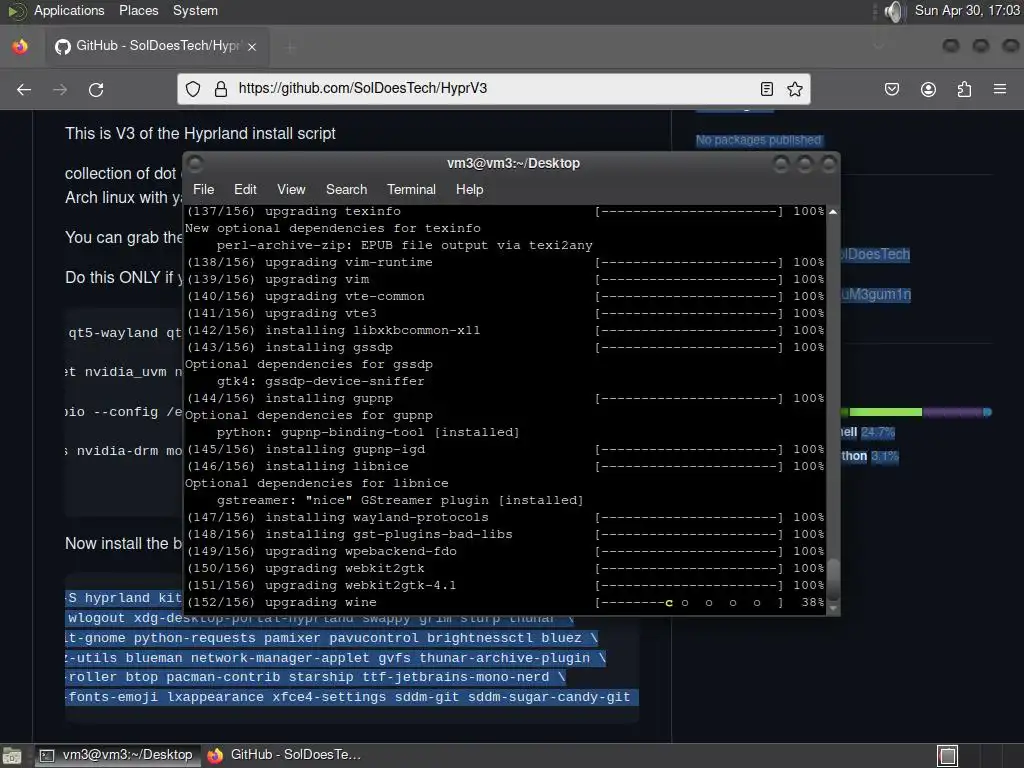Click code line ending sddm-sugar-candy-git

[351, 697]
